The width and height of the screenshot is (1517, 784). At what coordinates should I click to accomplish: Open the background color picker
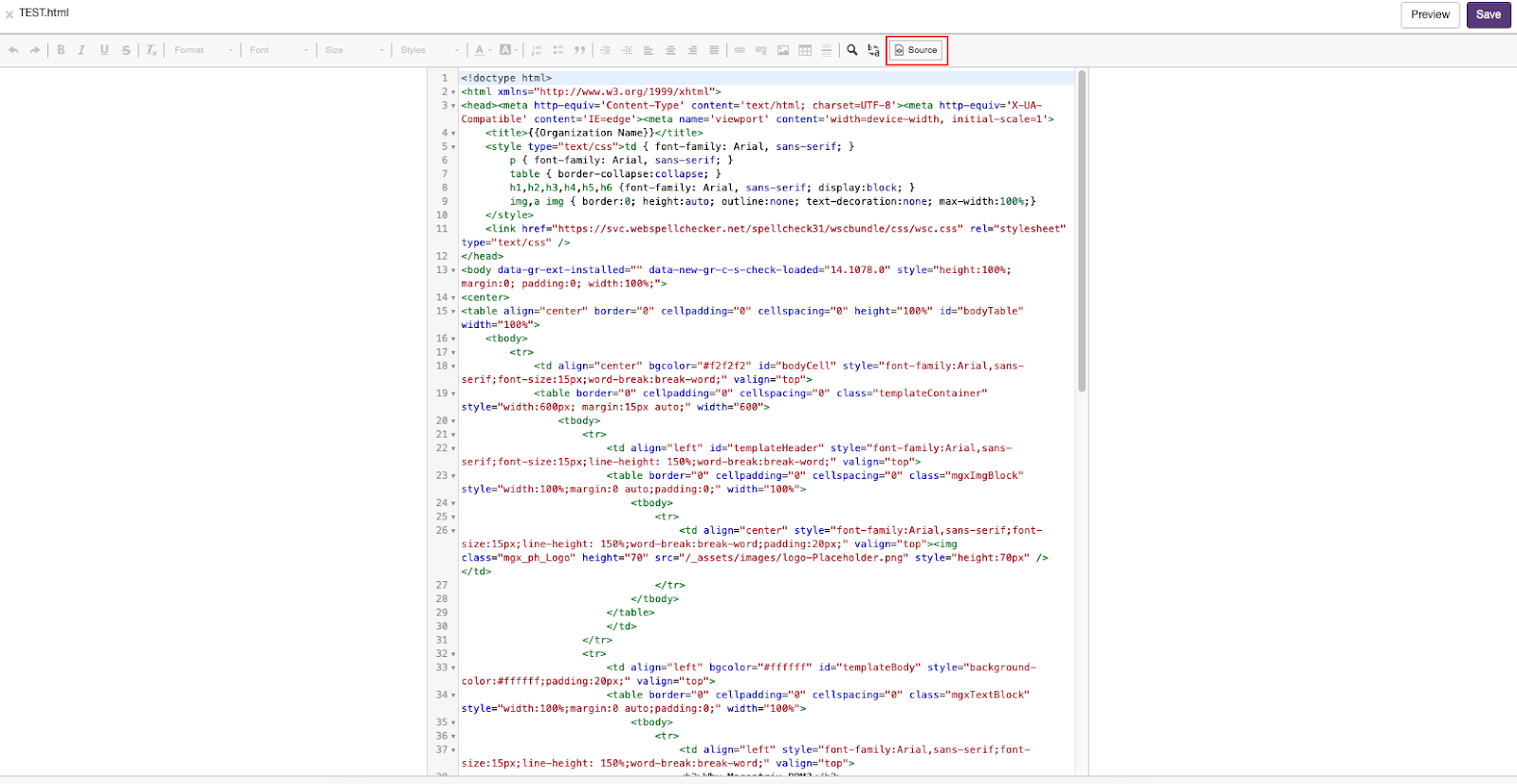[x=508, y=50]
